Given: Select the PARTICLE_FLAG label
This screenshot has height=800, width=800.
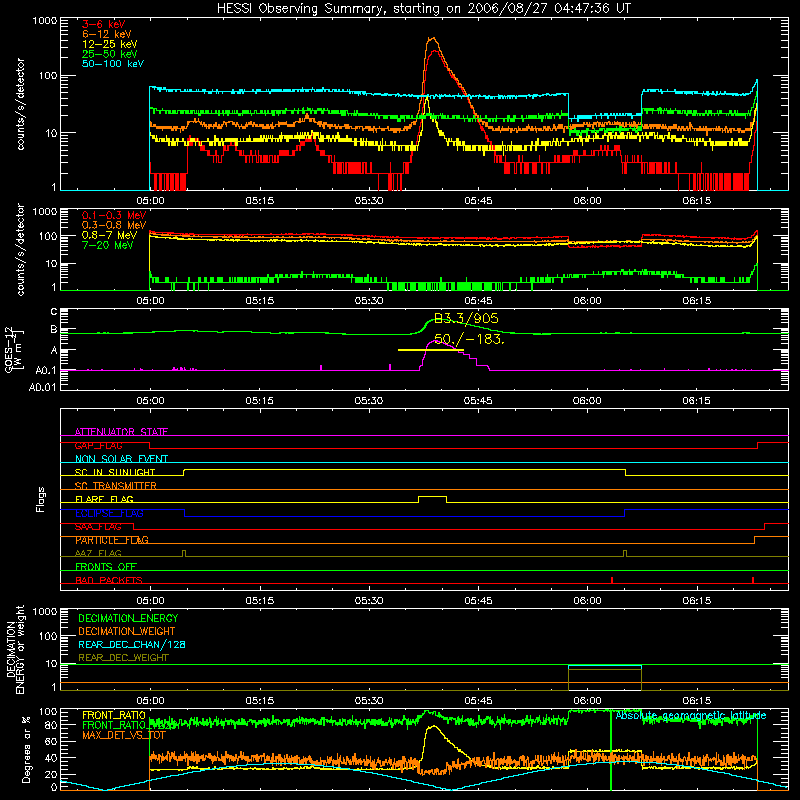Looking at the screenshot, I should [112, 540].
